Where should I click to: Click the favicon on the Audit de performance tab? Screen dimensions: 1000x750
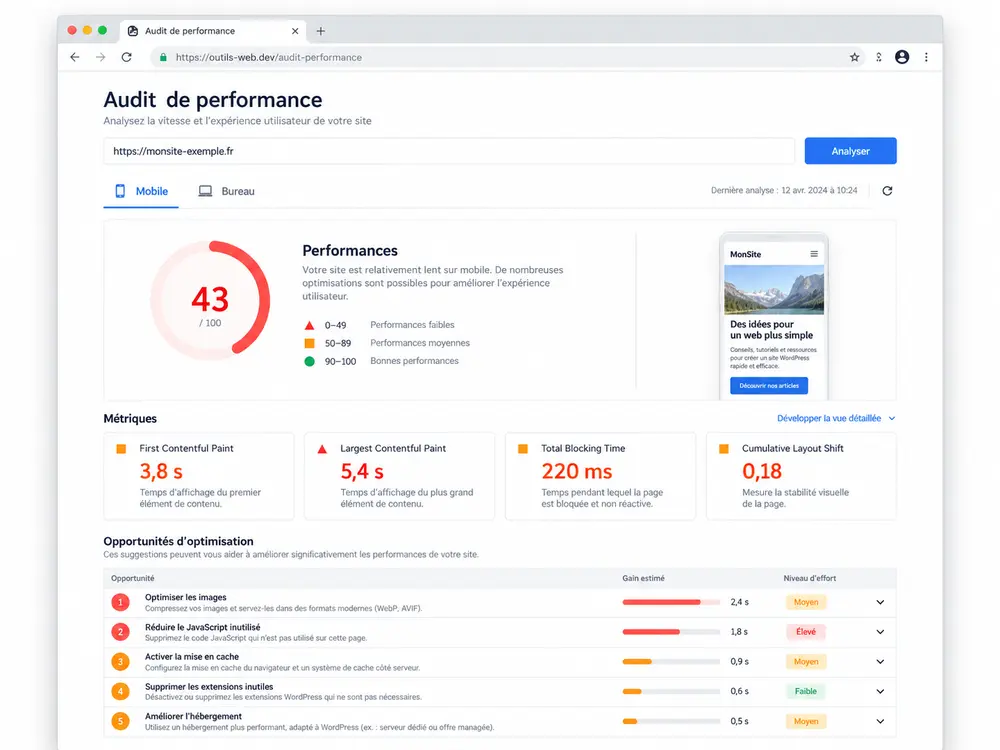(x=133, y=31)
